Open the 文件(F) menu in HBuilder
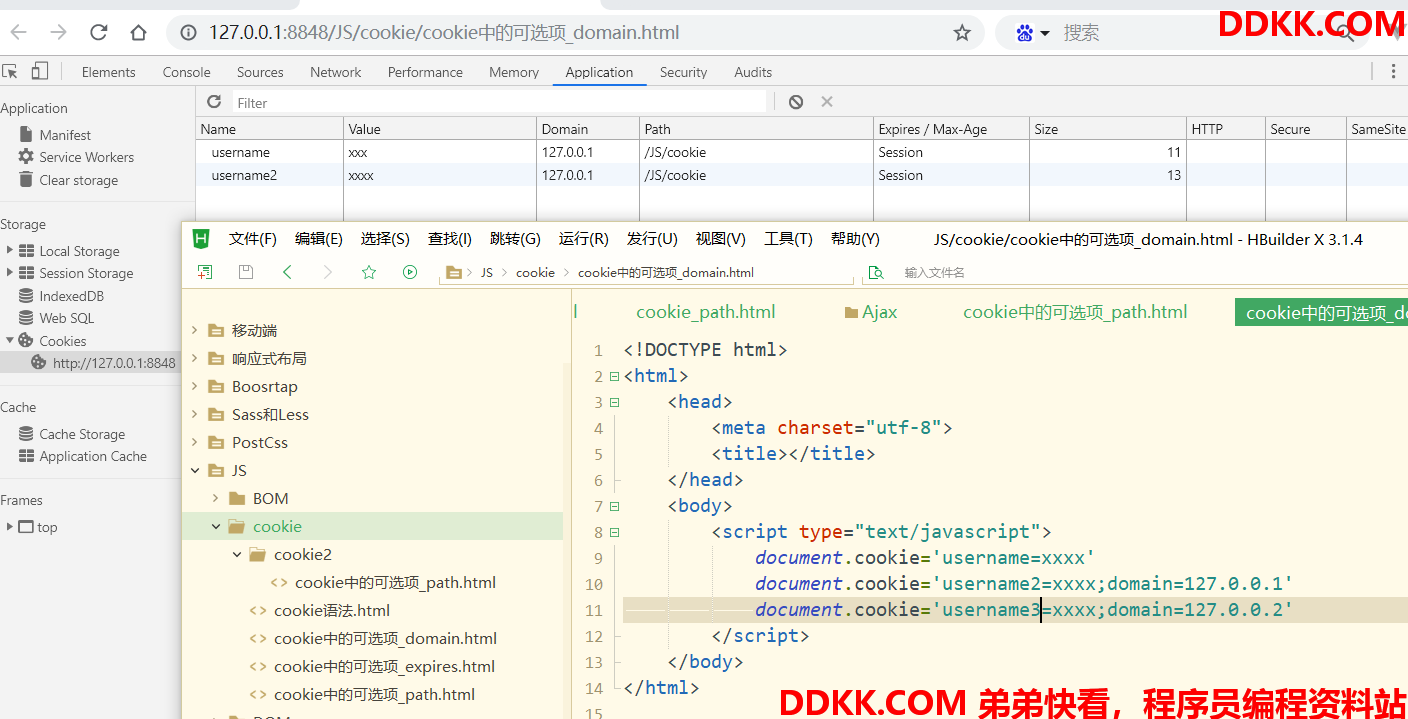 click(253, 239)
